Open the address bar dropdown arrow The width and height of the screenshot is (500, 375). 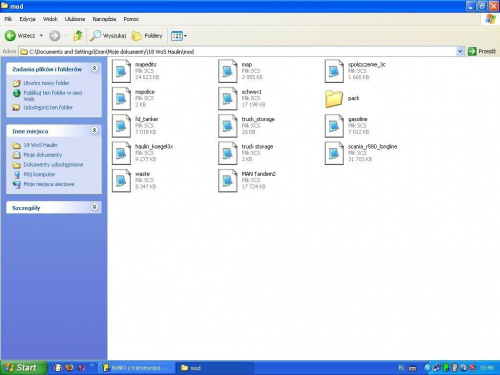click(x=460, y=51)
